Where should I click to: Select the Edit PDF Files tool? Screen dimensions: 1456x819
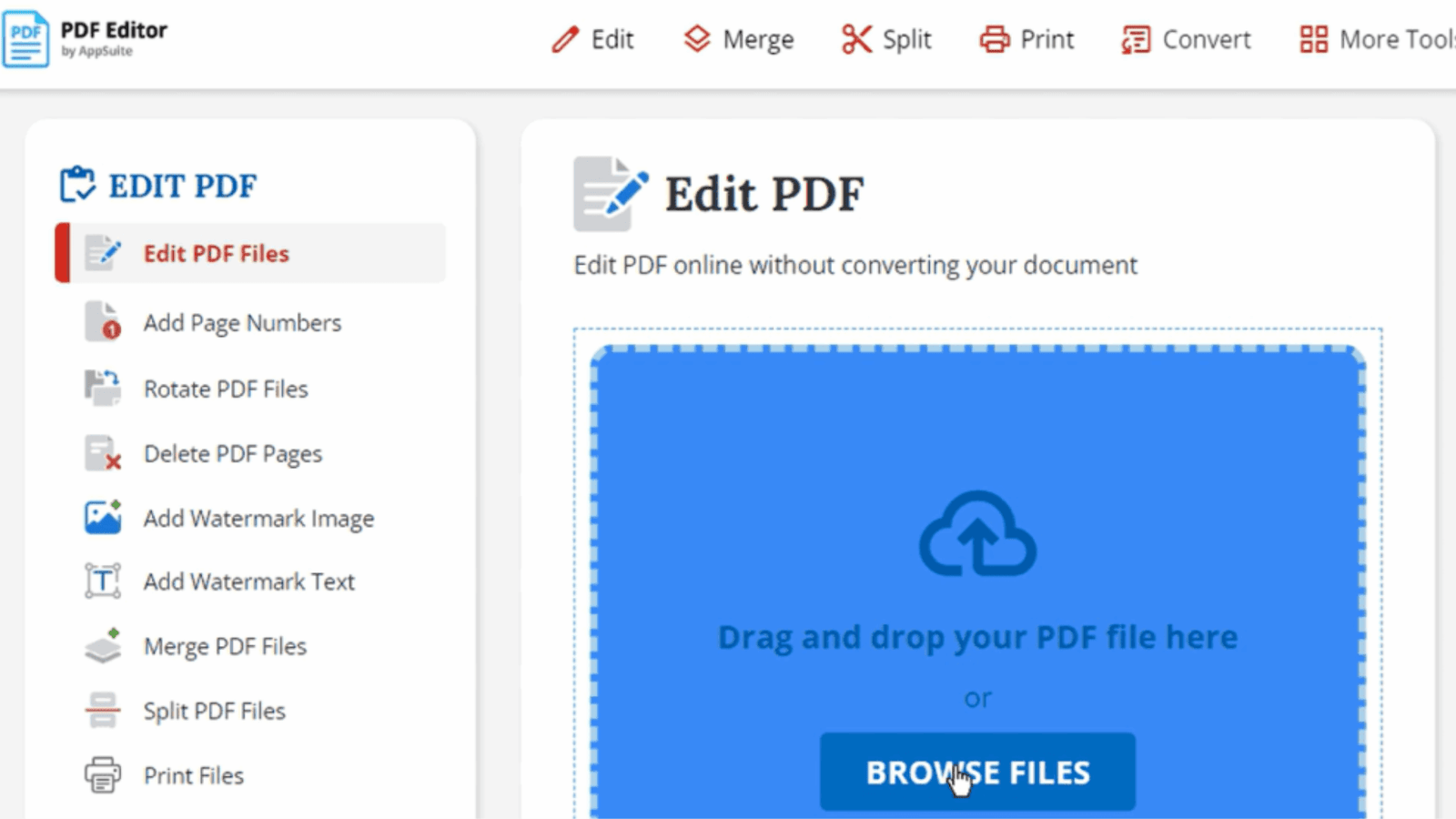click(216, 253)
